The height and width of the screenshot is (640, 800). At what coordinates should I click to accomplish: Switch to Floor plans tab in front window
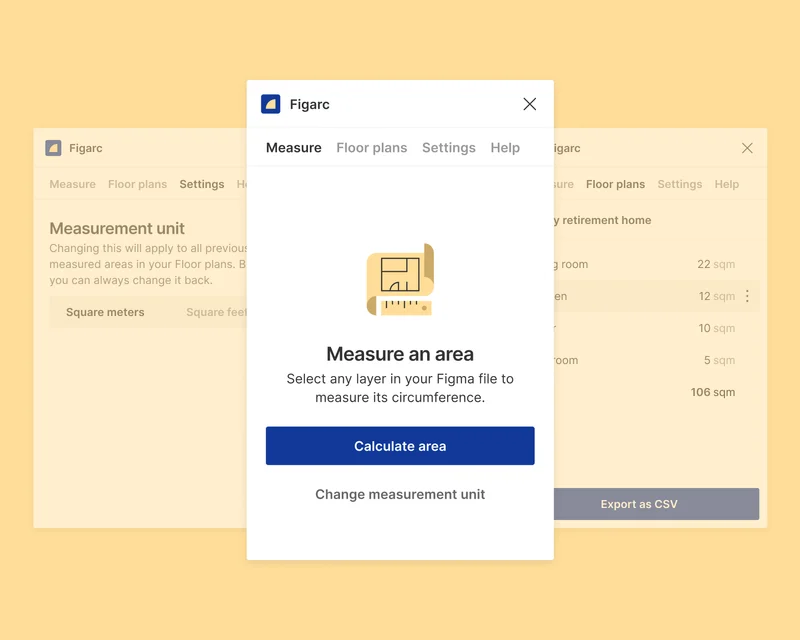[x=371, y=147]
